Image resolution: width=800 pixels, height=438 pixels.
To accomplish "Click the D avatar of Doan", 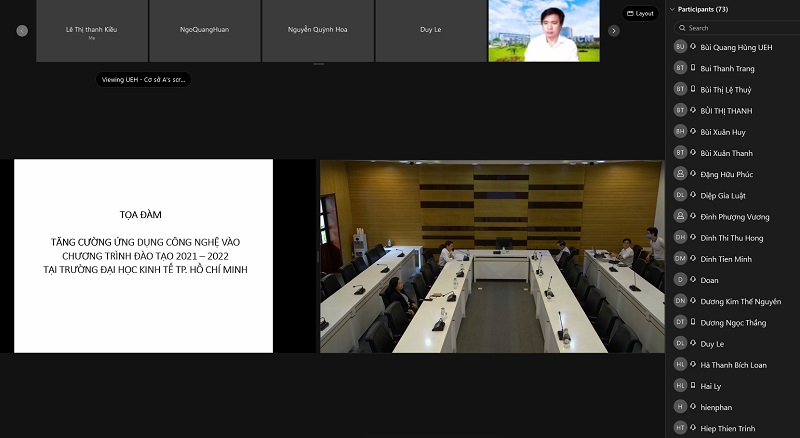I will tap(680, 280).
